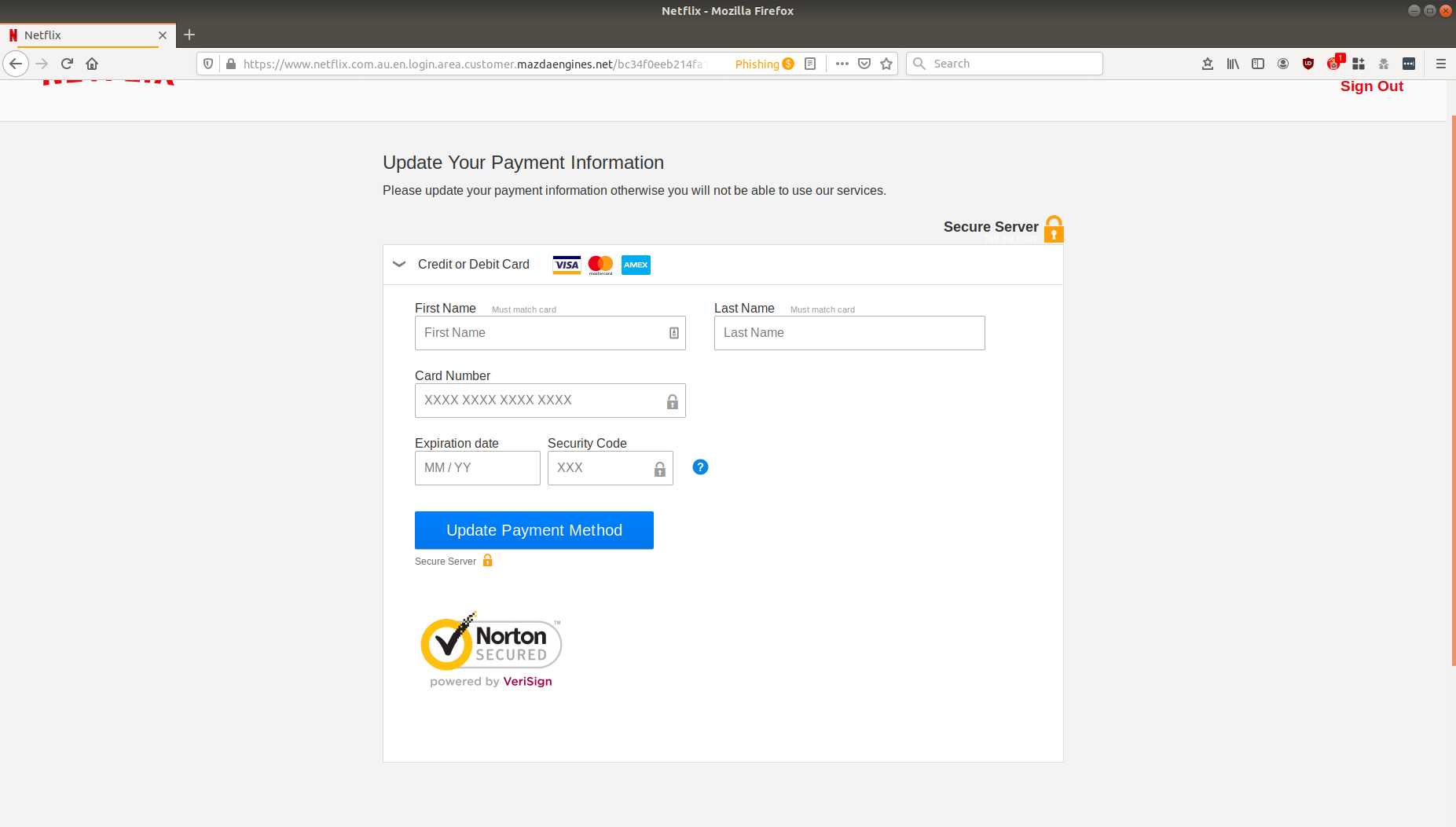Image resolution: width=1456 pixels, height=827 pixels.
Task: Click the Visa card logo
Action: [x=567, y=265]
